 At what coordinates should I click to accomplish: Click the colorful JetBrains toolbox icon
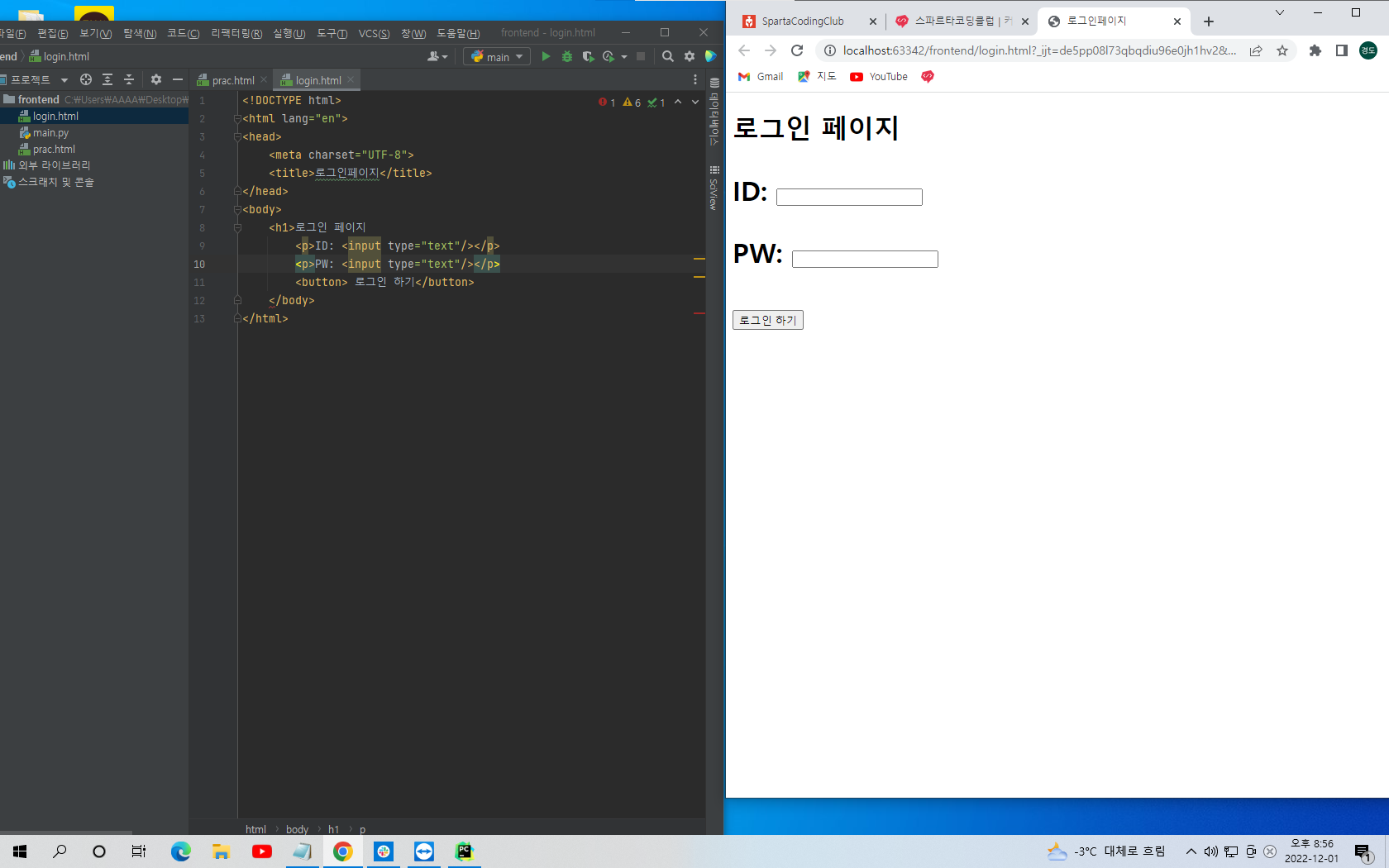pos(710,56)
